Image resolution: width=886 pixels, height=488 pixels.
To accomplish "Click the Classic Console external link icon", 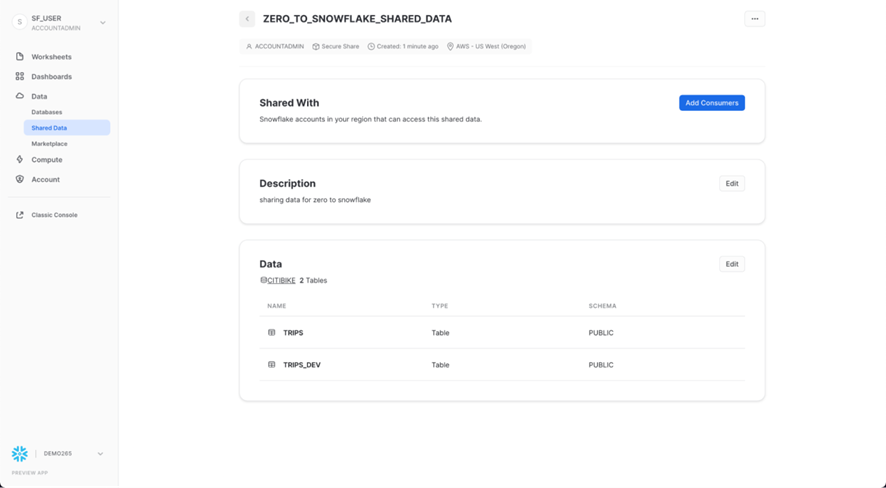I will (20, 215).
